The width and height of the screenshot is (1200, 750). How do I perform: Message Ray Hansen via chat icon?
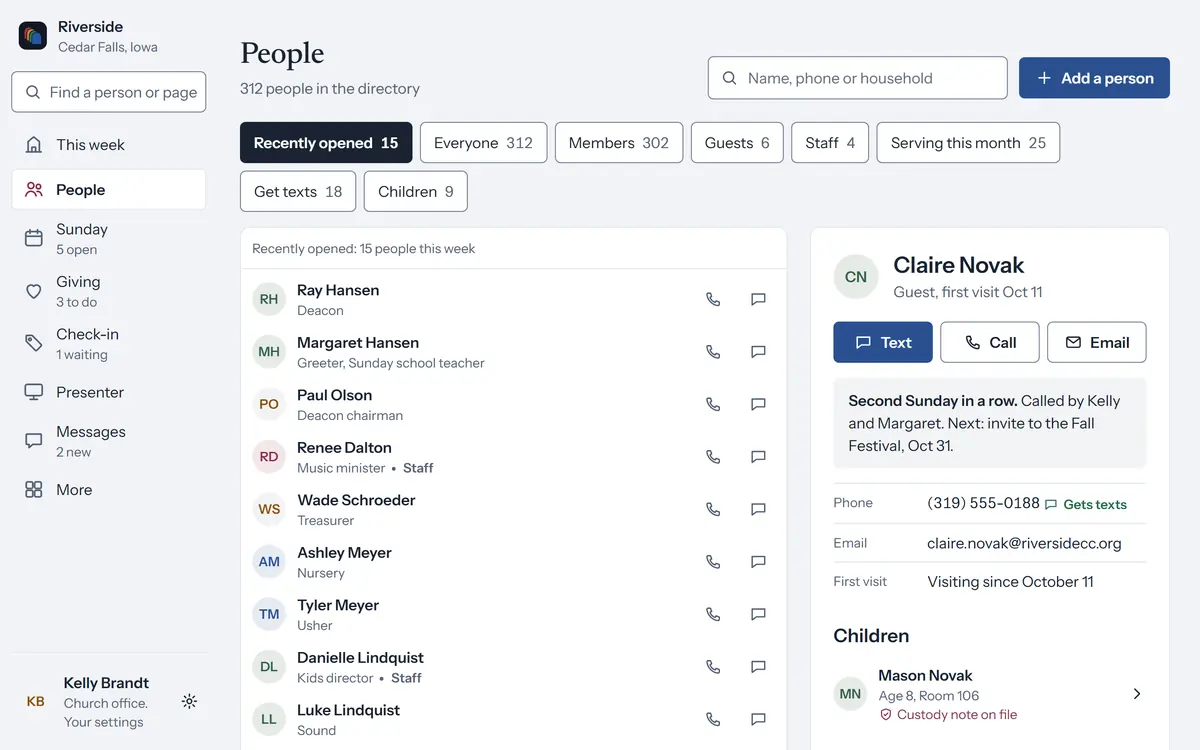758,299
